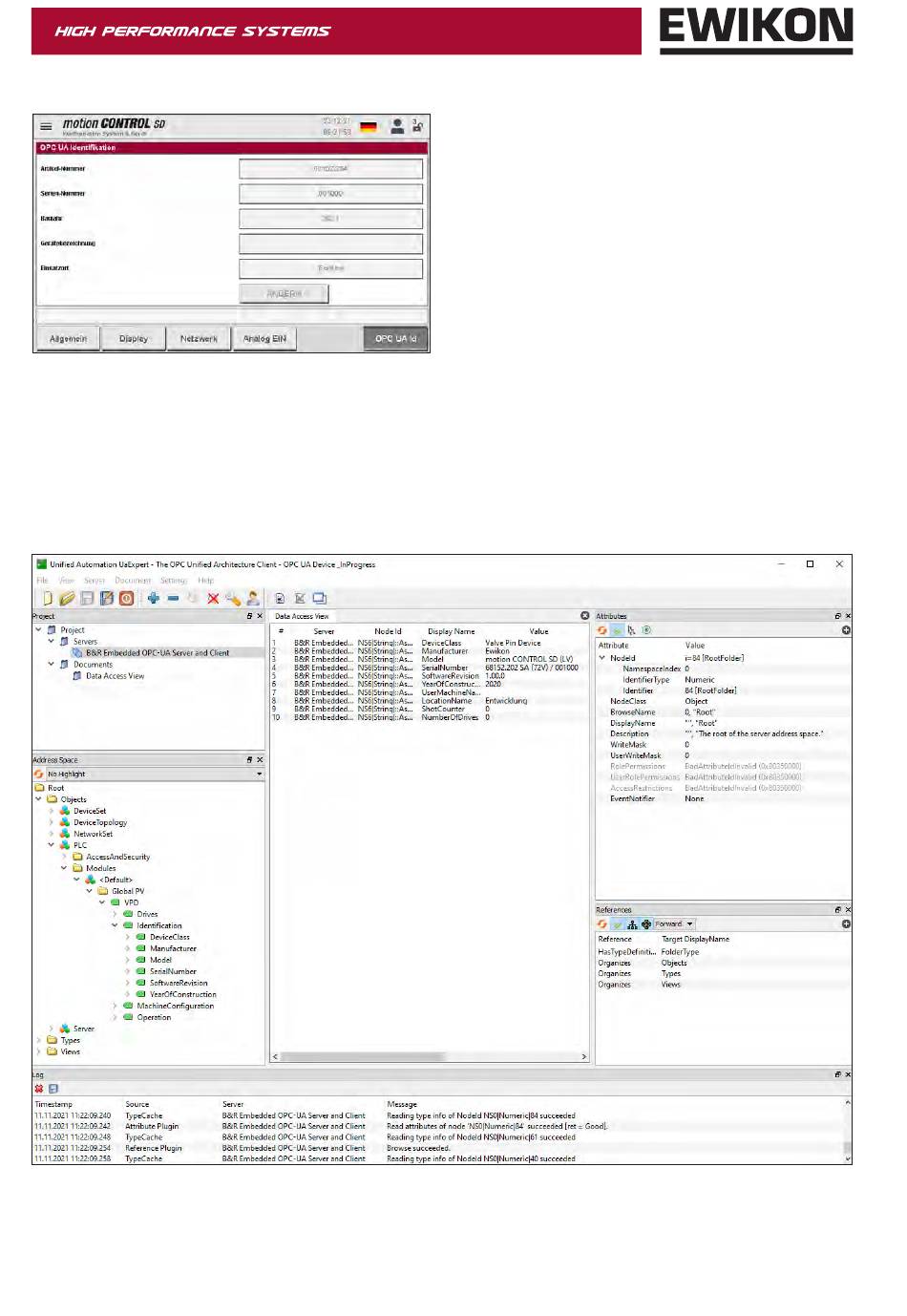This screenshot has height=1316, width=907.
Task: Click the cascading windows toolbar icon
Action: point(319,599)
